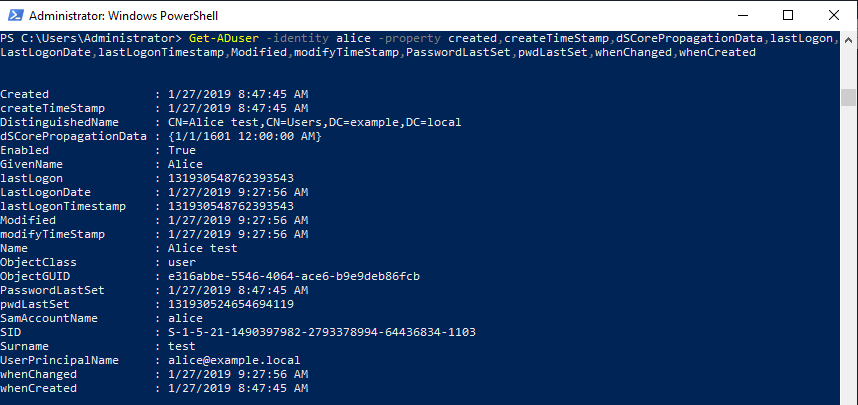Close the Administrator PowerShell window

click(833, 15)
